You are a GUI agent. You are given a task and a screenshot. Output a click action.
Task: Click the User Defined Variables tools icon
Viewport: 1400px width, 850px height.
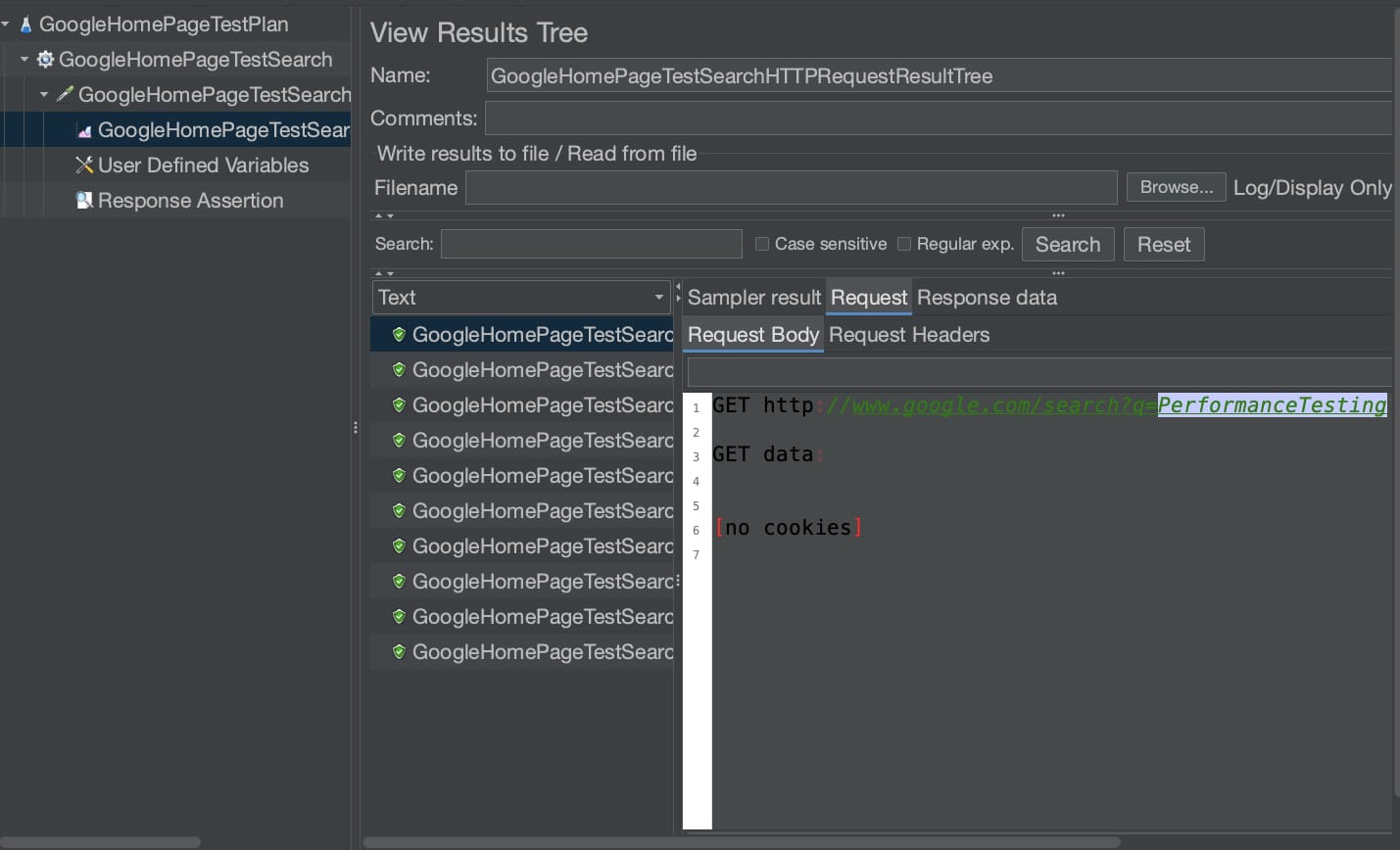point(84,165)
